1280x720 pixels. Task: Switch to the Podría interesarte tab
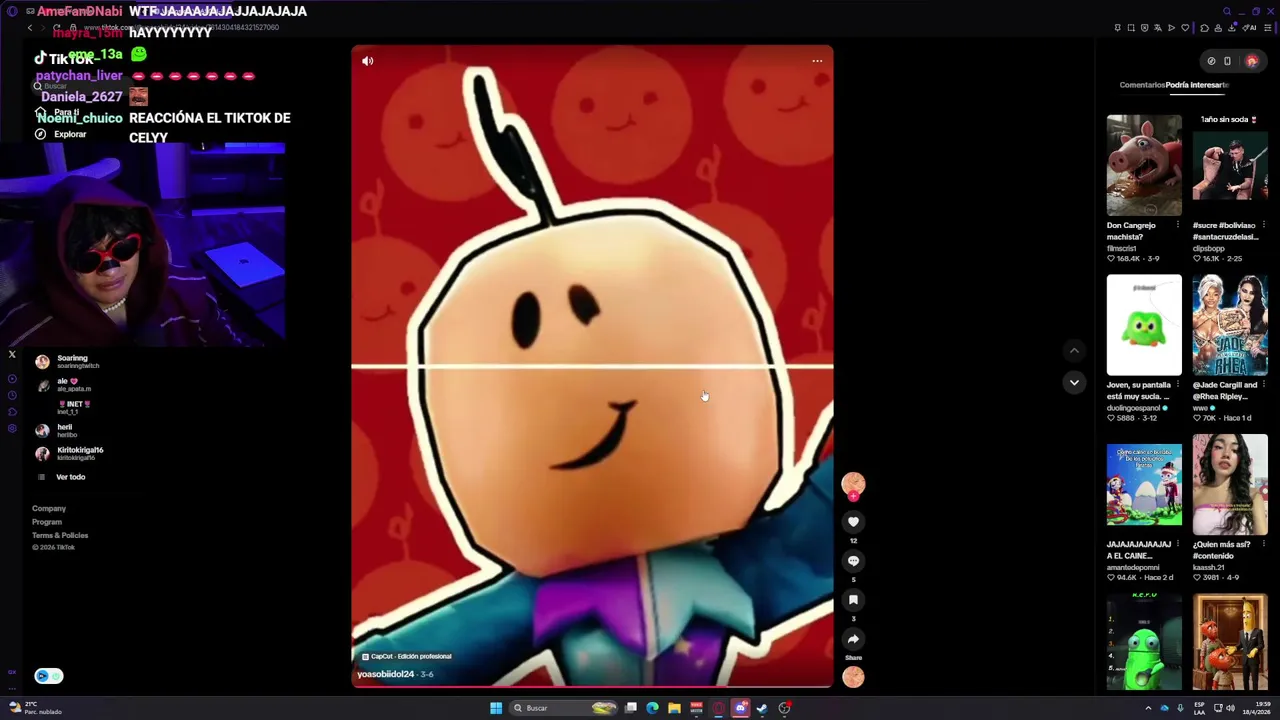(1197, 85)
